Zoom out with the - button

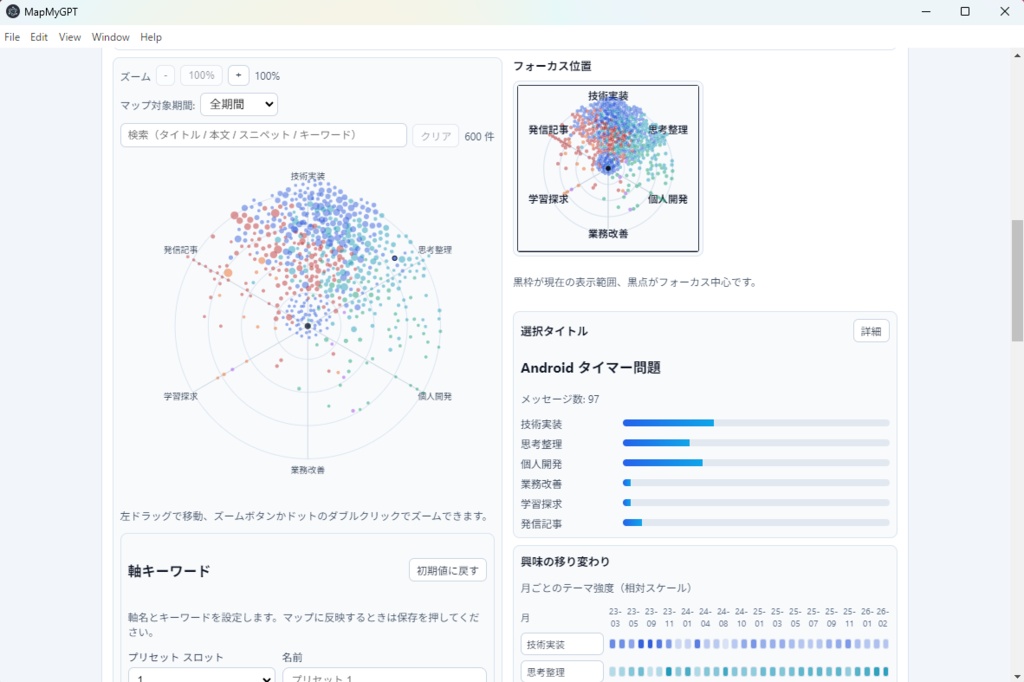(x=164, y=74)
